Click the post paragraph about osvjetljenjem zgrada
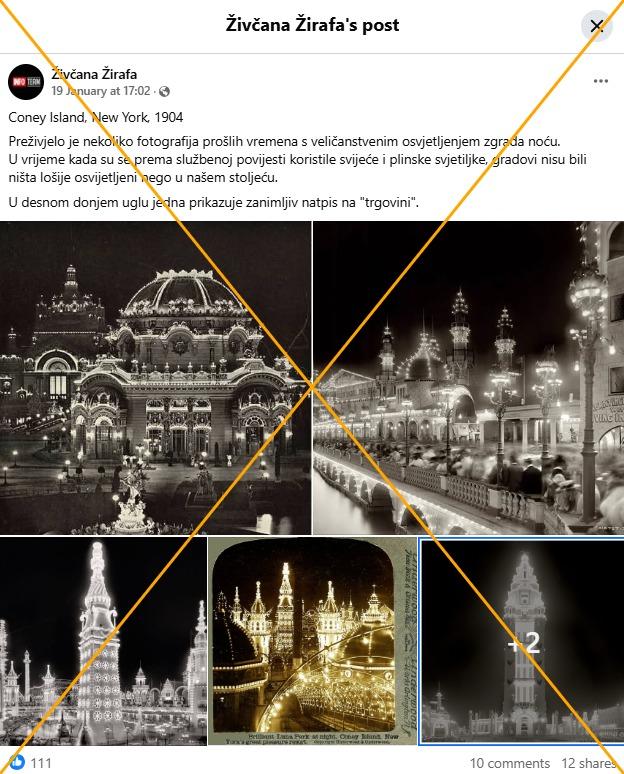Viewport: 624px width, 774px height. point(298,159)
